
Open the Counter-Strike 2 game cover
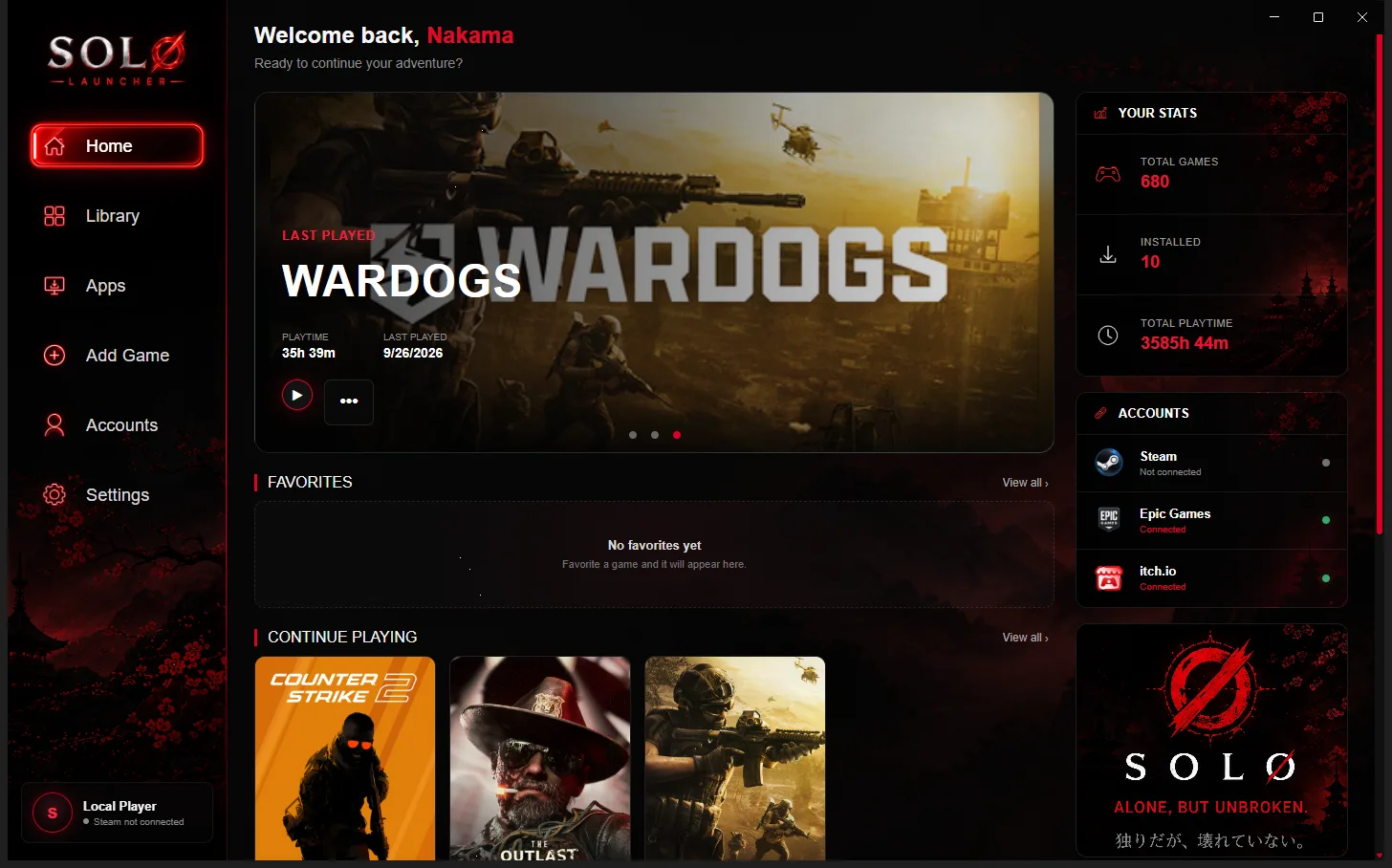[345, 758]
